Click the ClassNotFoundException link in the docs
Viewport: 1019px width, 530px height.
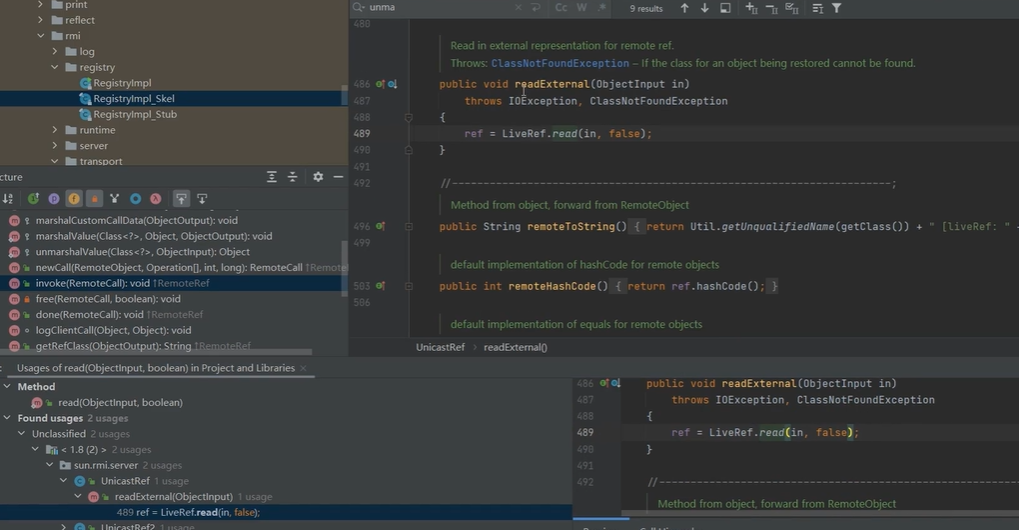point(559,63)
